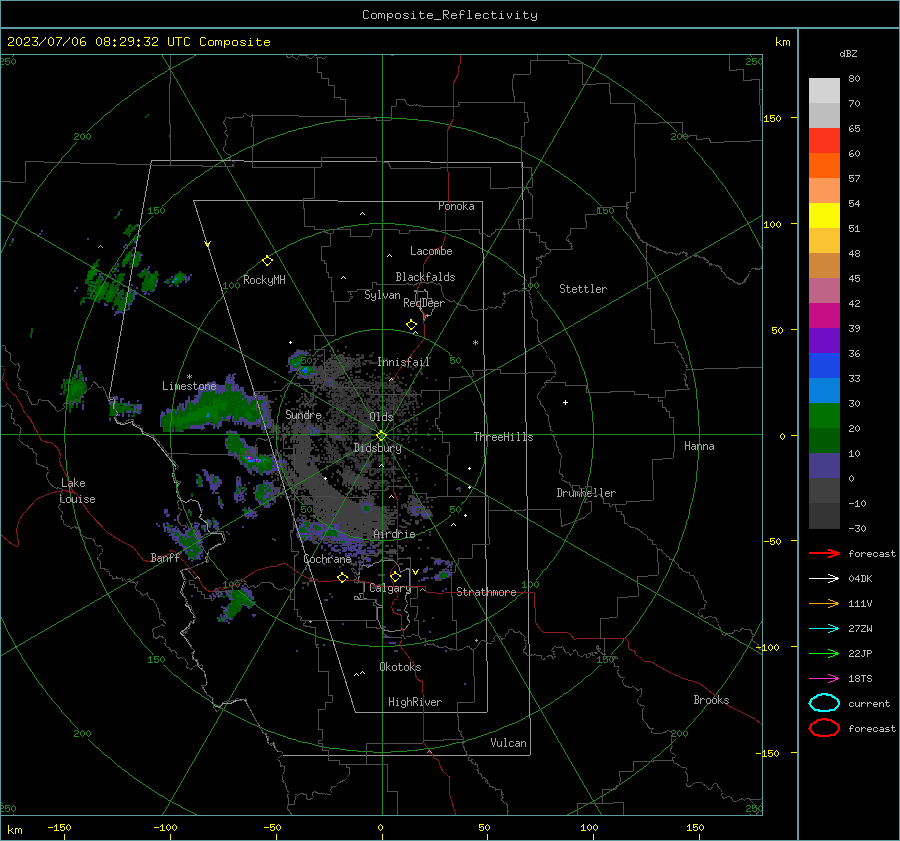Screen dimensions: 900x841
Task: Click the Lacombe city label
Action: click(x=431, y=251)
